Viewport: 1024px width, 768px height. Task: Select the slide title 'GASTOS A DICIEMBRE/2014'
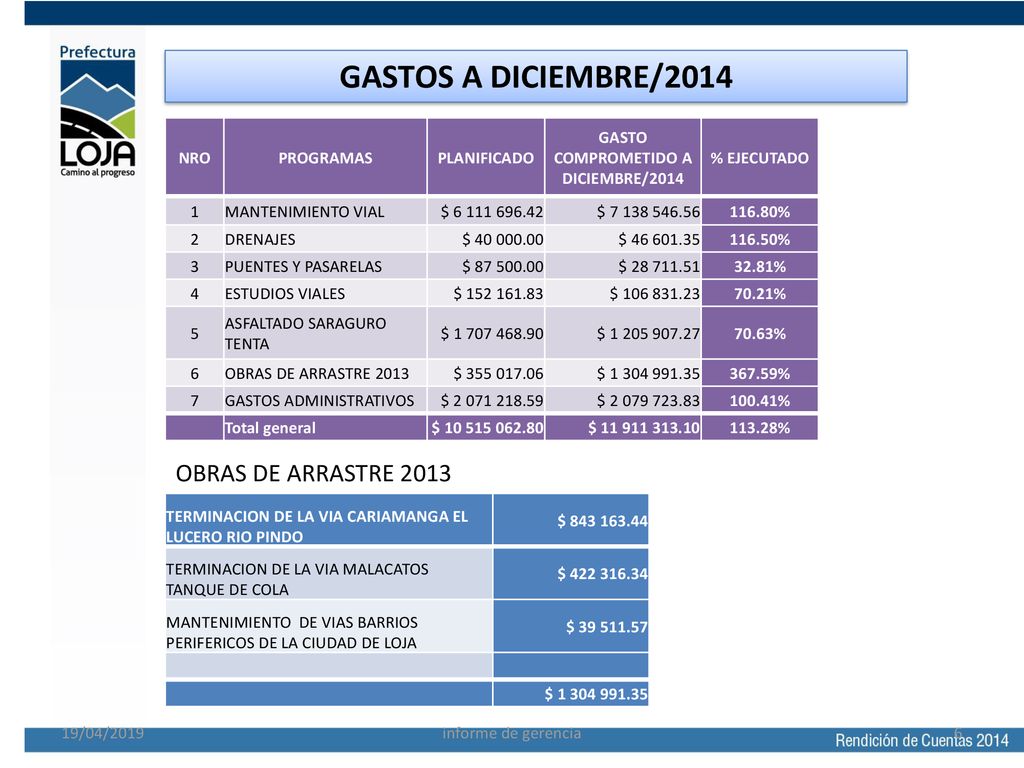point(536,76)
